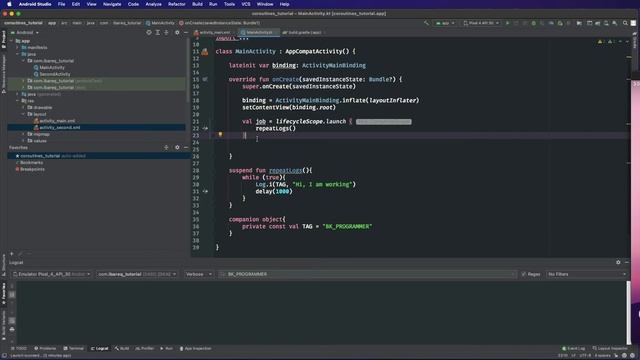Click the Make Project hammer icon
The width and height of the screenshot is (640, 360).
[427, 23]
